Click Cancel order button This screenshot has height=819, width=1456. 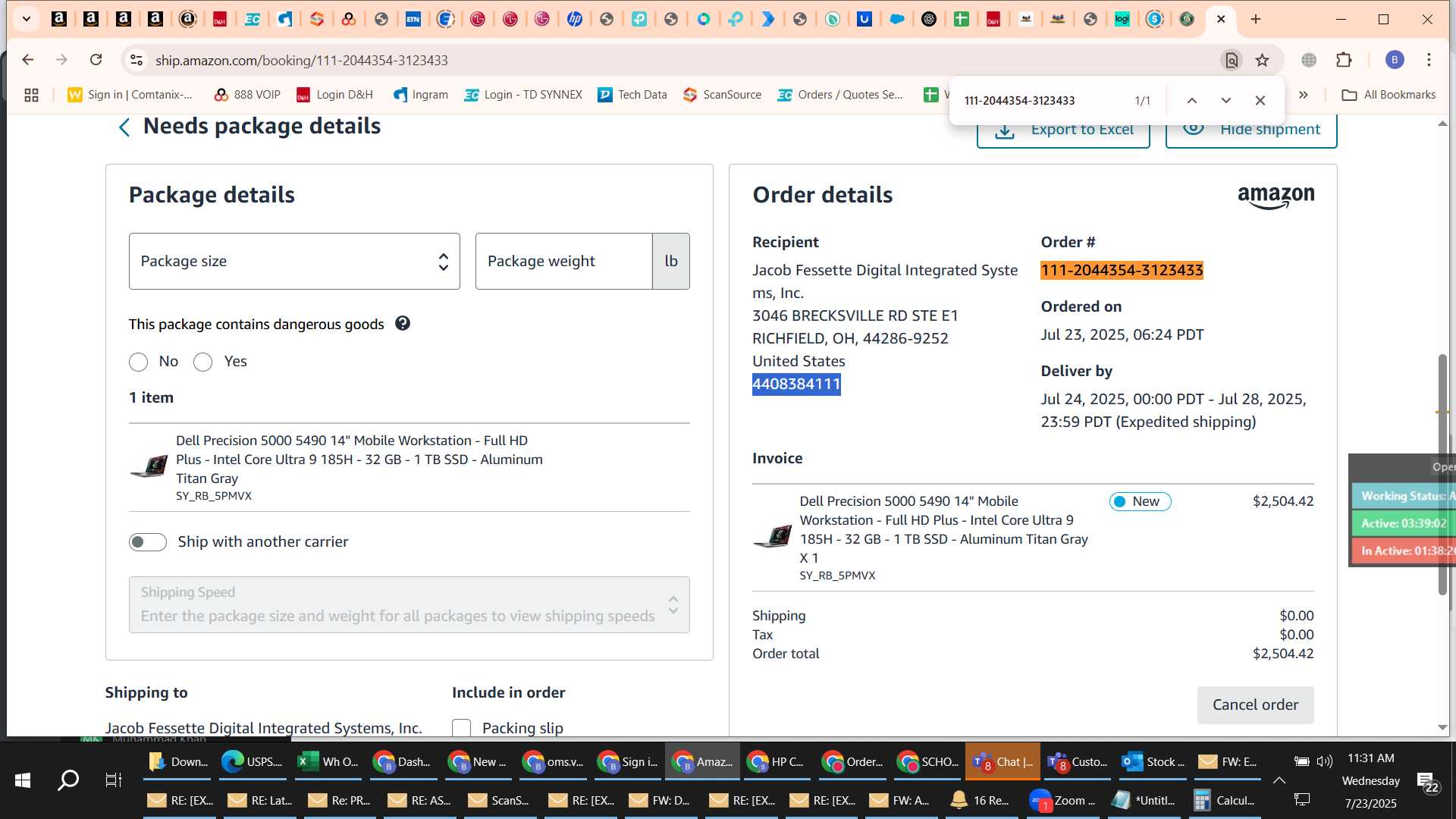tap(1255, 704)
